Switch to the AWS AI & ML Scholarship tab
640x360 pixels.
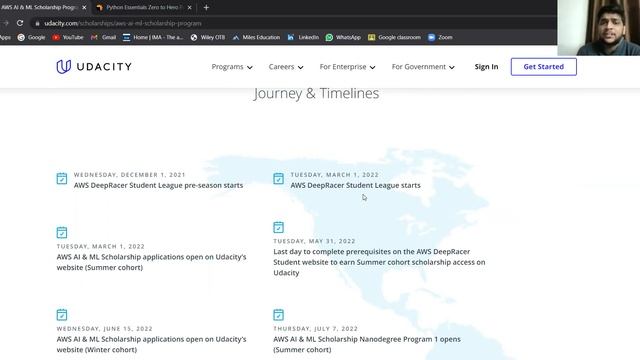(40, 7)
